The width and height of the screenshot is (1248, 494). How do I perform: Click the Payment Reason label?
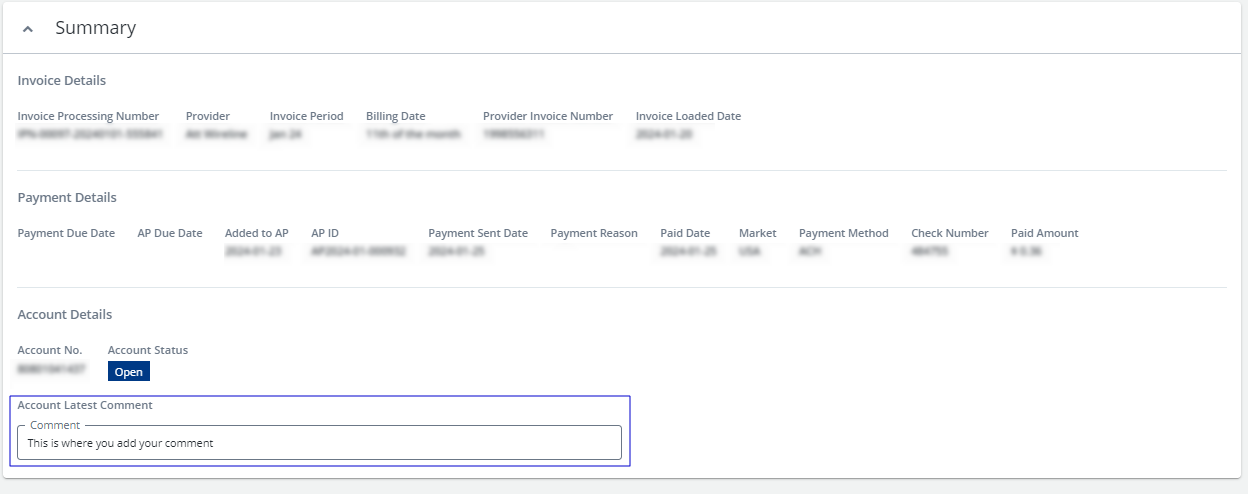594,233
